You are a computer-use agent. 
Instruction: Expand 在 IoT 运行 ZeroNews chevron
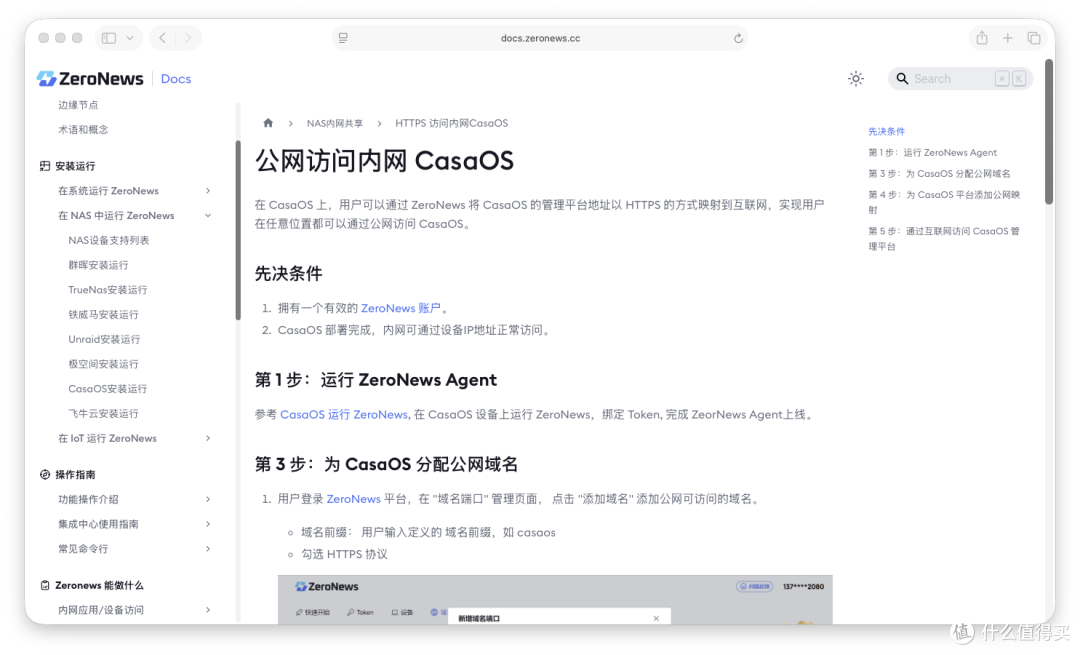click(x=208, y=438)
